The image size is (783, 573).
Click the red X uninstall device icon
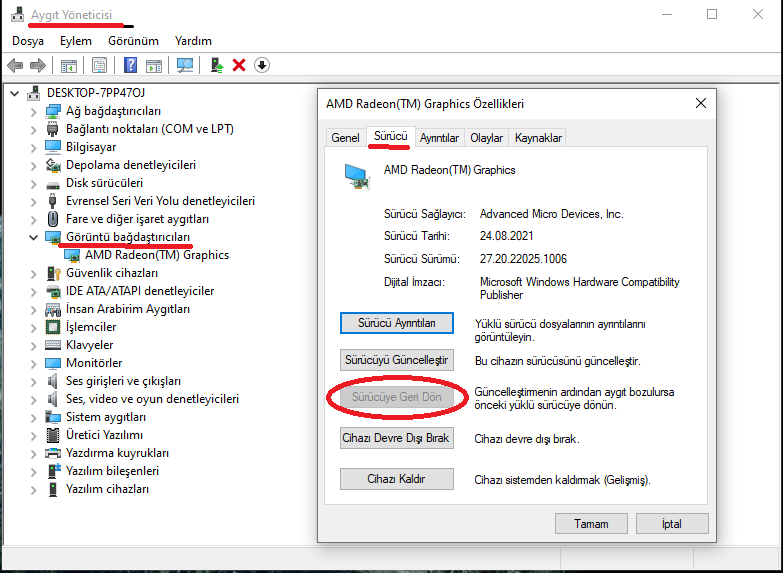coord(239,65)
